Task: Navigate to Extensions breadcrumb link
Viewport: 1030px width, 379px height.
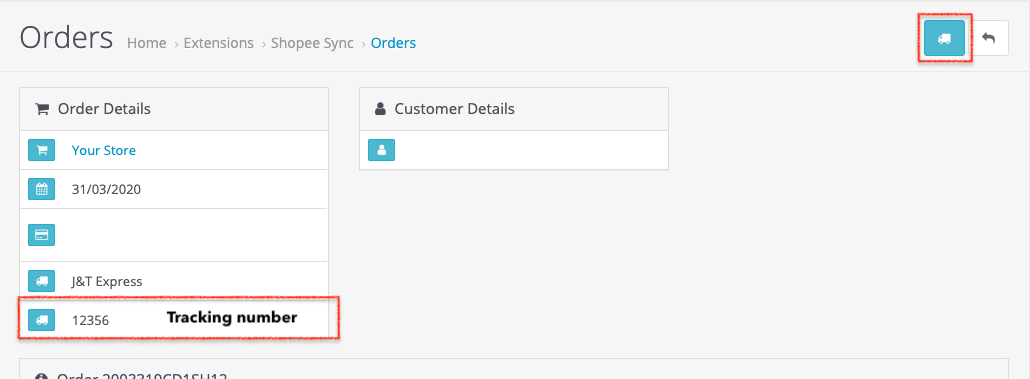Action: tap(219, 43)
